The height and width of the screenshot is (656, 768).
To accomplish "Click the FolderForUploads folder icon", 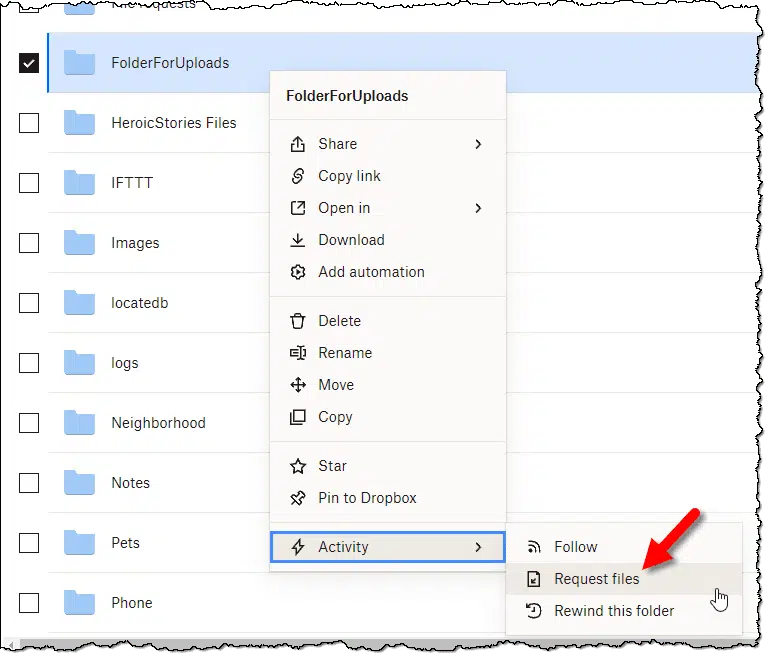I will tap(79, 63).
